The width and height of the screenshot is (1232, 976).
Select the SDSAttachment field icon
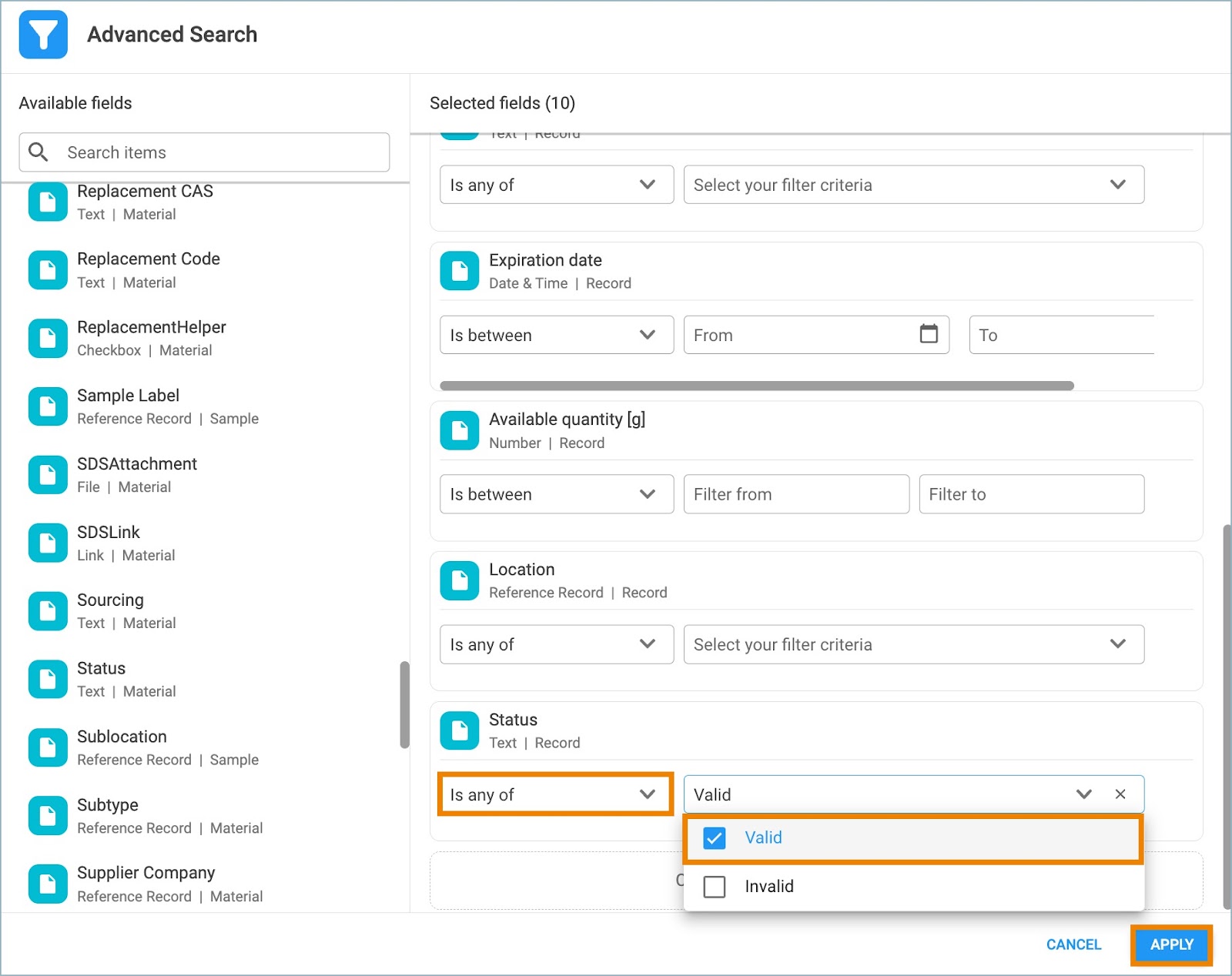(x=48, y=475)
